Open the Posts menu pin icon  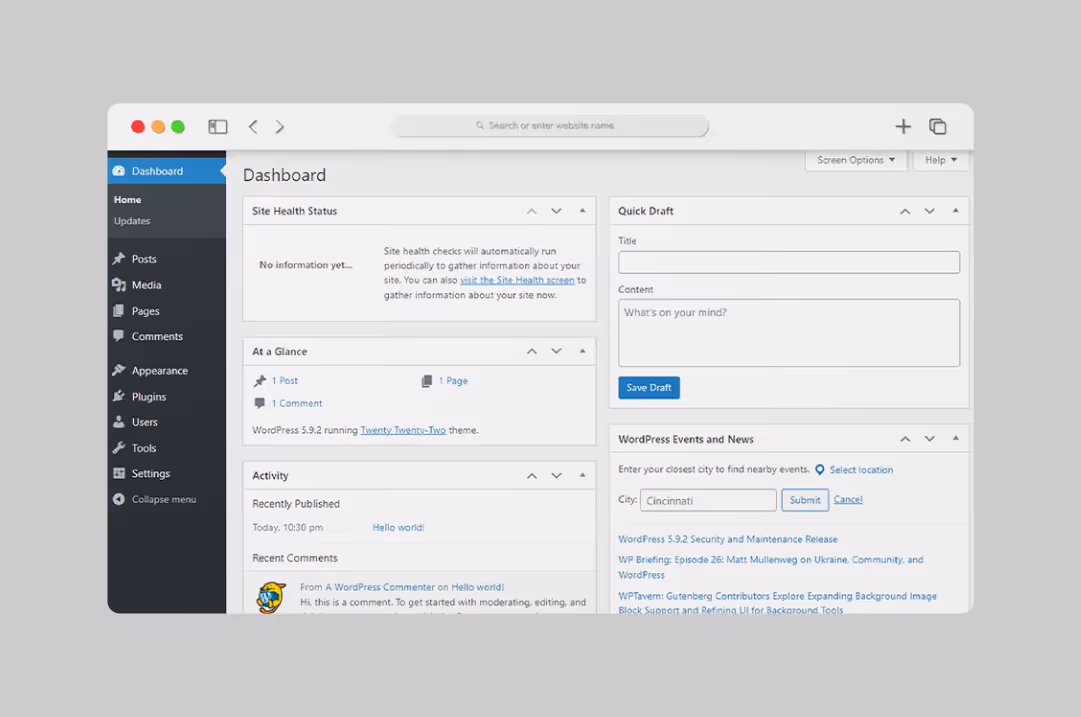coord(119,259)
